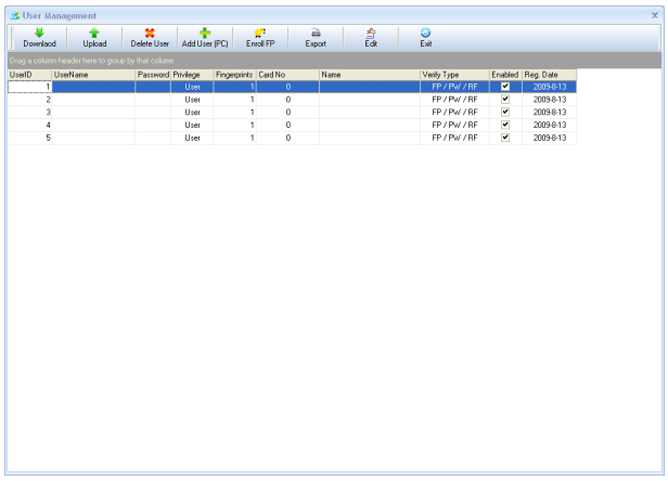Click Privilege 'User' cell of user 3
The width and height of the screenshot is (668, 481).
(192, 112)
